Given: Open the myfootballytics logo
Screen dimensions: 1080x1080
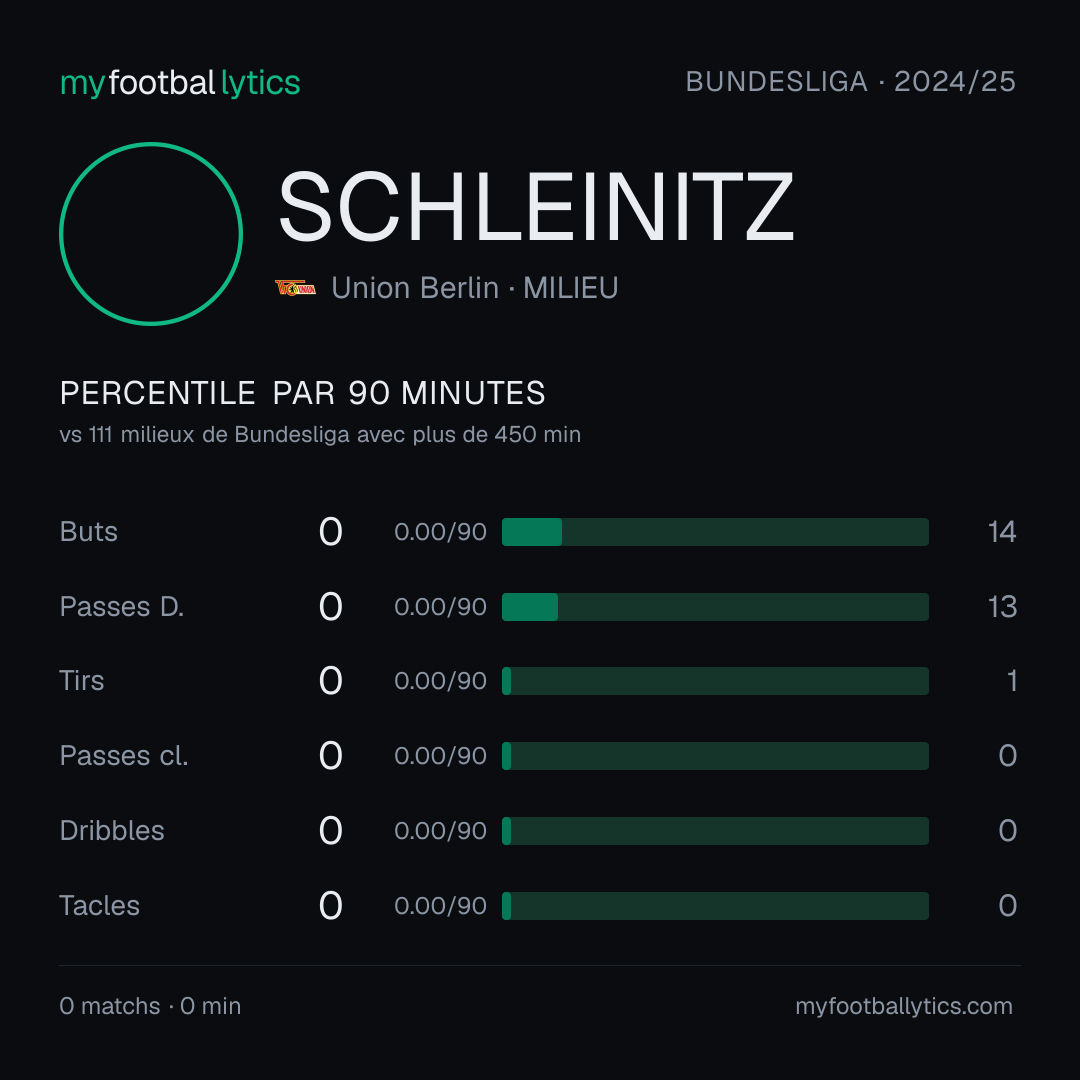Looking at the screenshot, I should pyautogui.click(x=180, y=83).
